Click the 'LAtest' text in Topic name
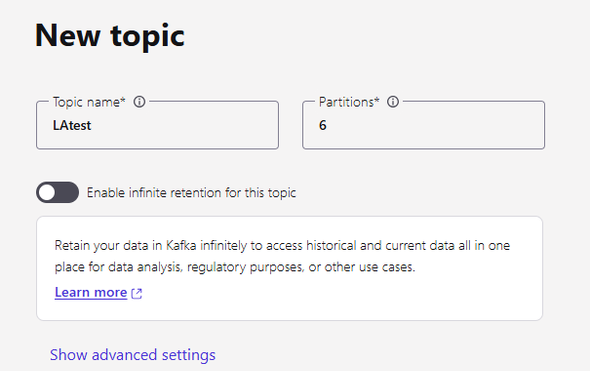This screenshot has height=371, width=590. tap(72, 125)
